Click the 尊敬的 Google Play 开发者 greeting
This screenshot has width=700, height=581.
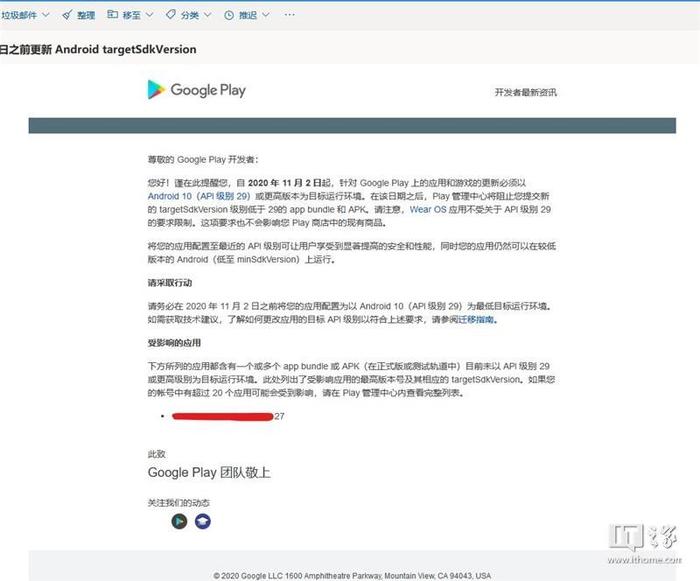[x=203, y=159]
